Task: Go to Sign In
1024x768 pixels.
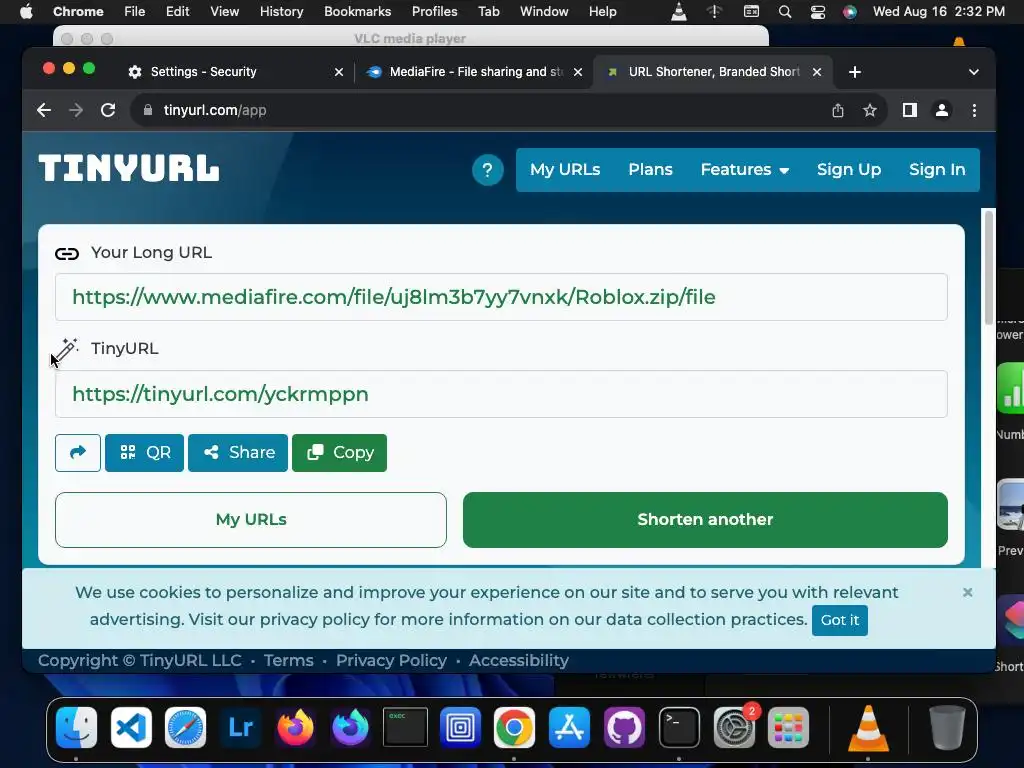Action: click(937, 170)
